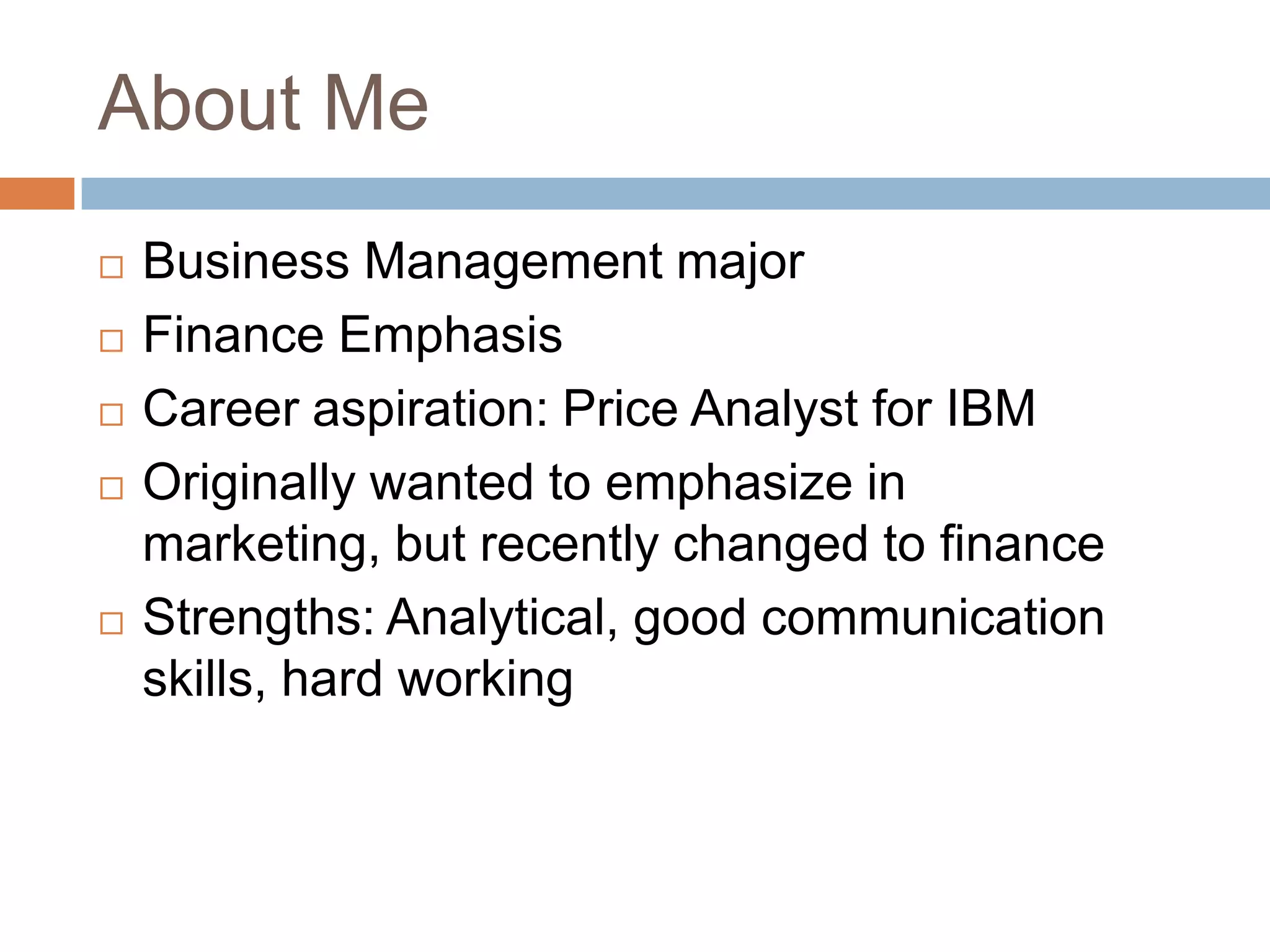The height and width of the screenshot is (952, 1270).
Task: Click the words Career aspiration
Action: point(345,409)
